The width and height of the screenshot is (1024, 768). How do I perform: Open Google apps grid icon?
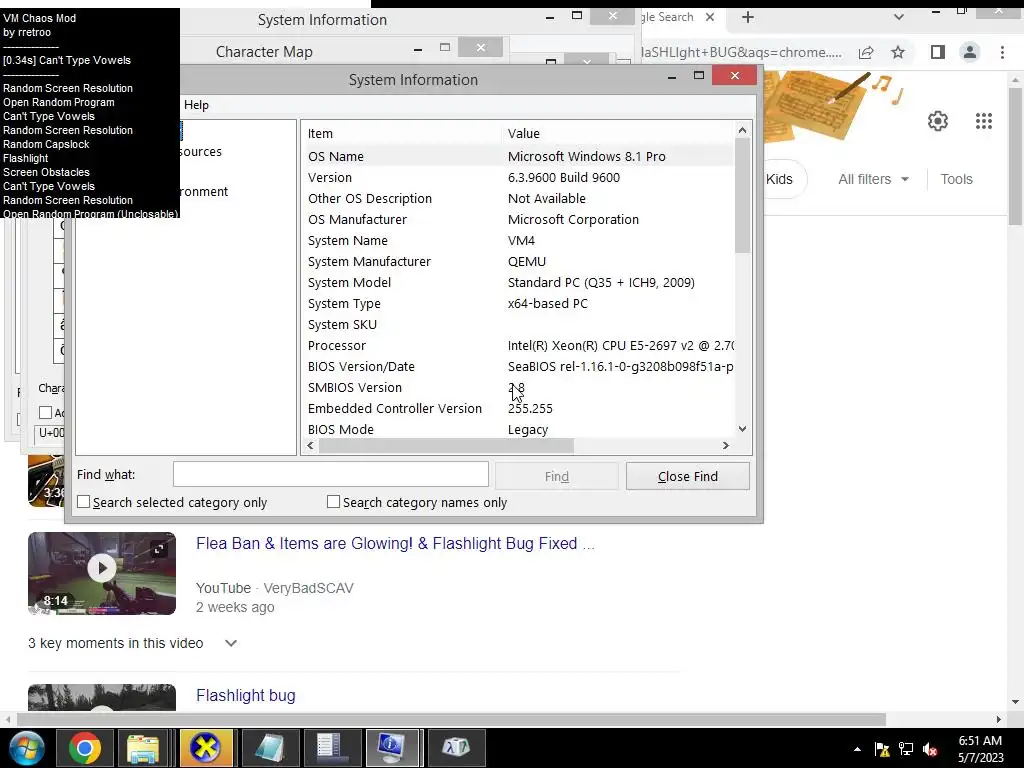[984, 121]
